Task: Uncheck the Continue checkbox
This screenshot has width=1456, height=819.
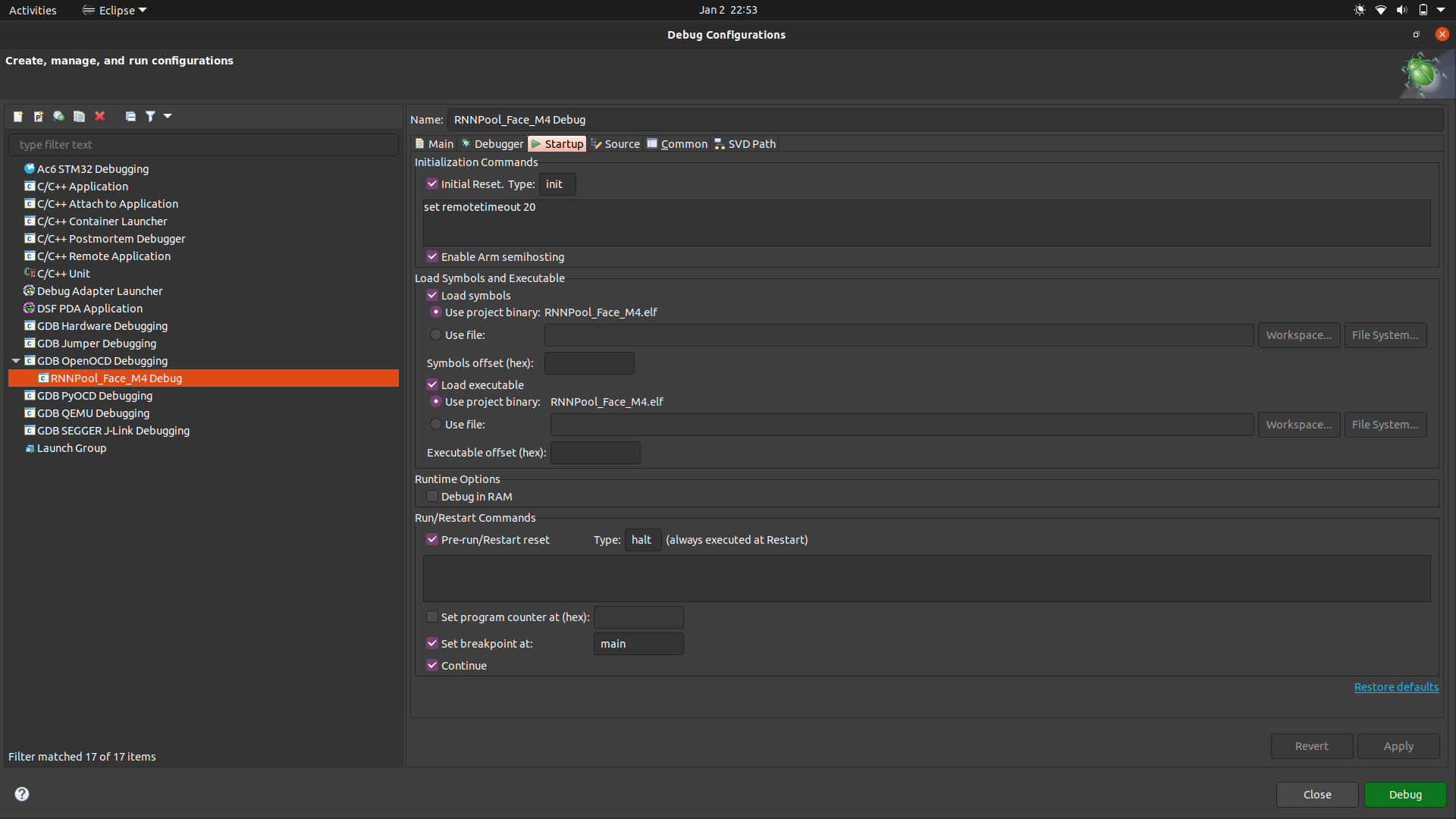Action: 432,666
